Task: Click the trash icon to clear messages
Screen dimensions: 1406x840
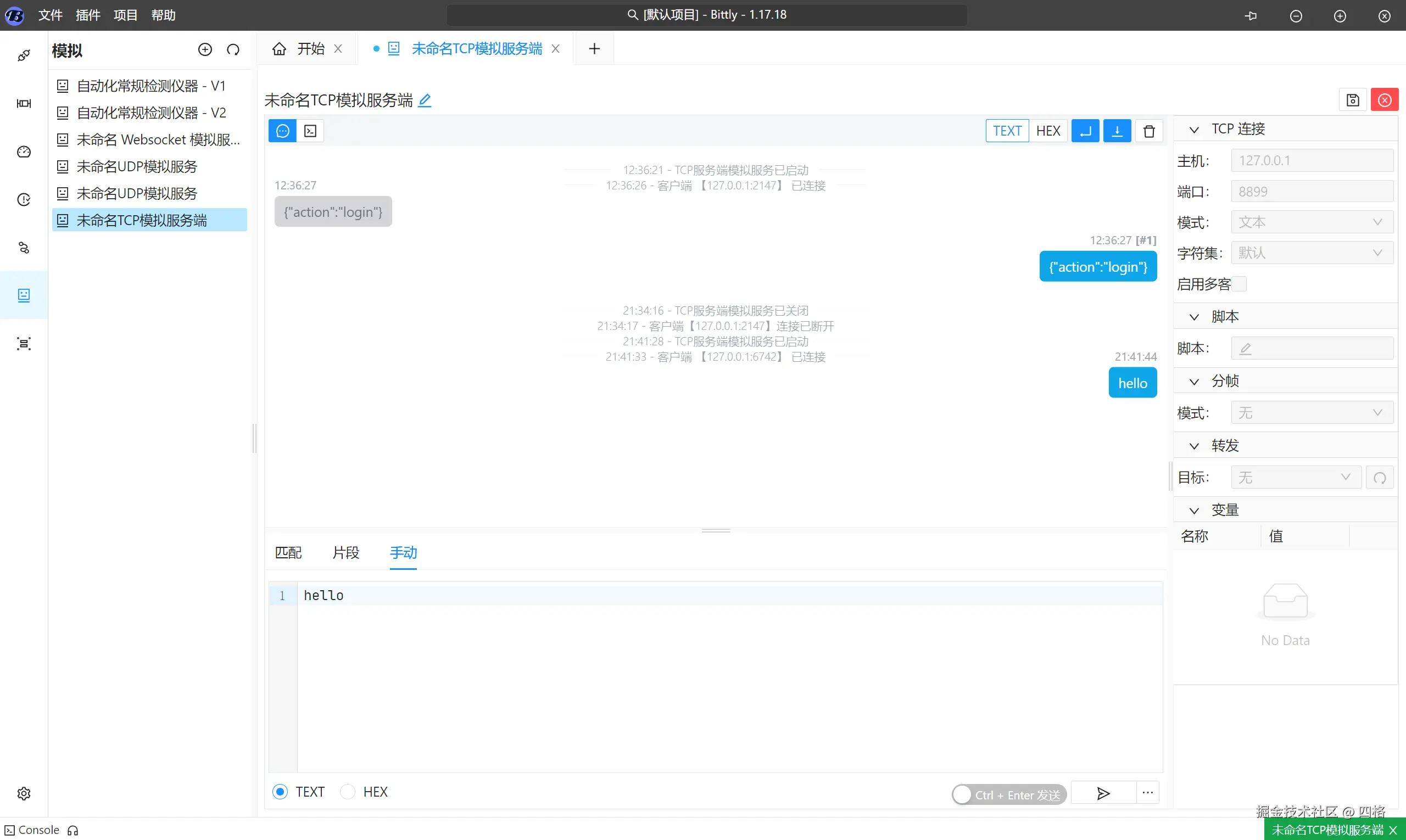Action: (x=1148, y=131)
